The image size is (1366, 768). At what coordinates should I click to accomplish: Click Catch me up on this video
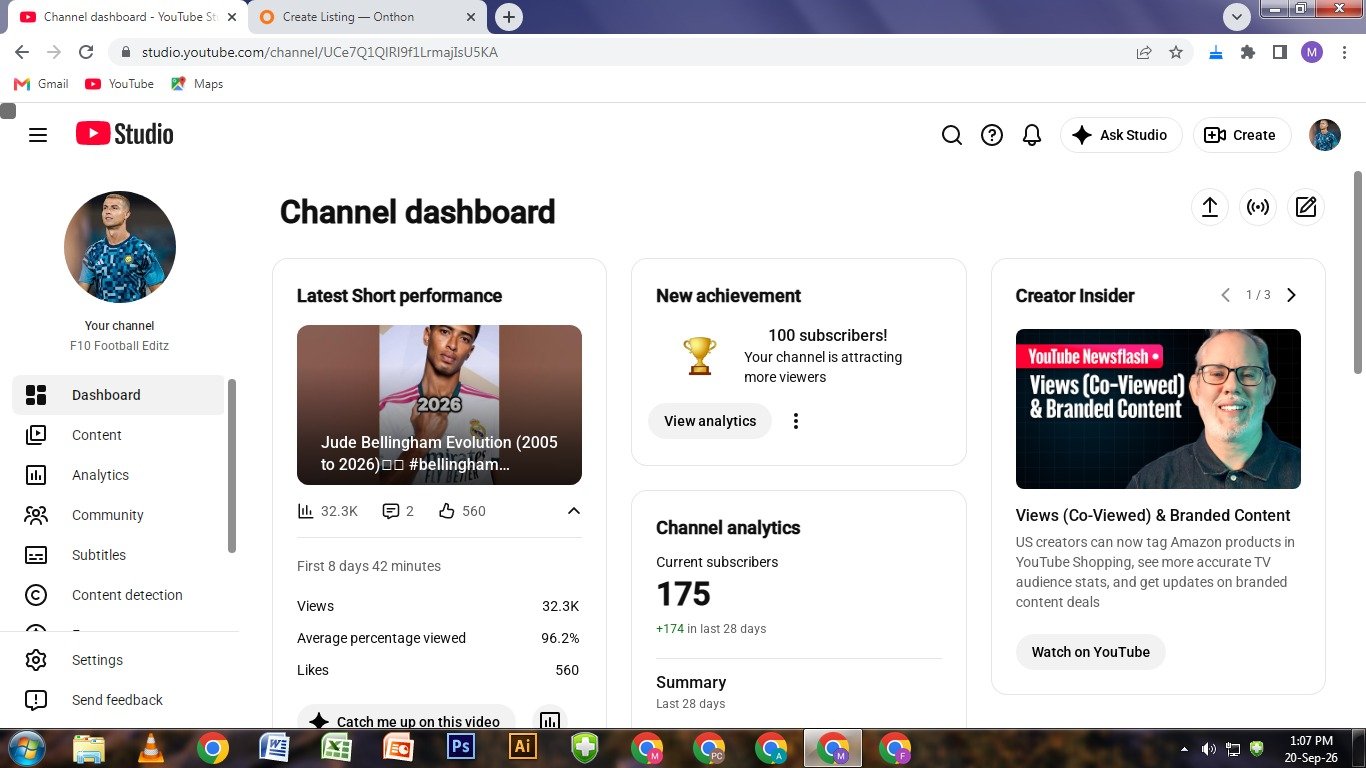point(406,721)
